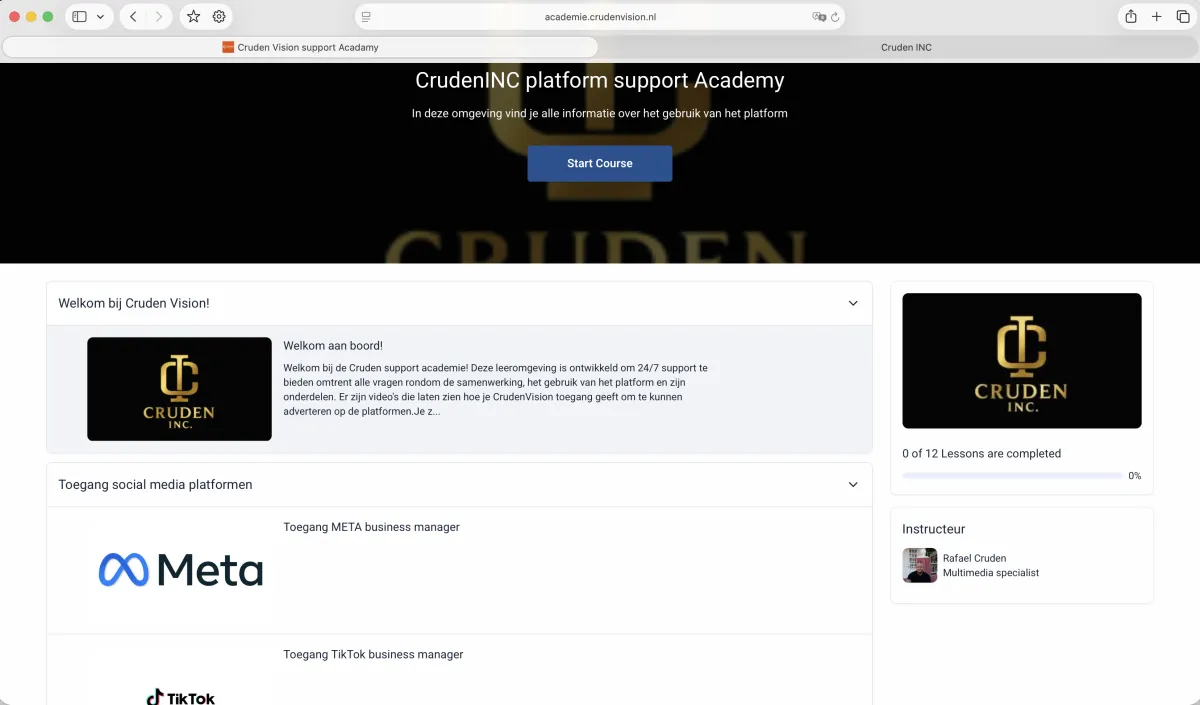Open Toegang TikTok business manager lesson
This screenshot has height=705, width=1200.
coord(373,654)
